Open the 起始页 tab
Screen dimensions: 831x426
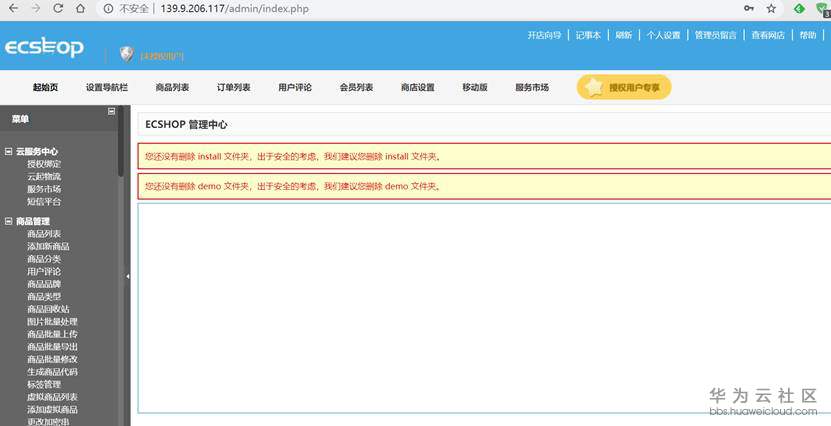point(45,87)
